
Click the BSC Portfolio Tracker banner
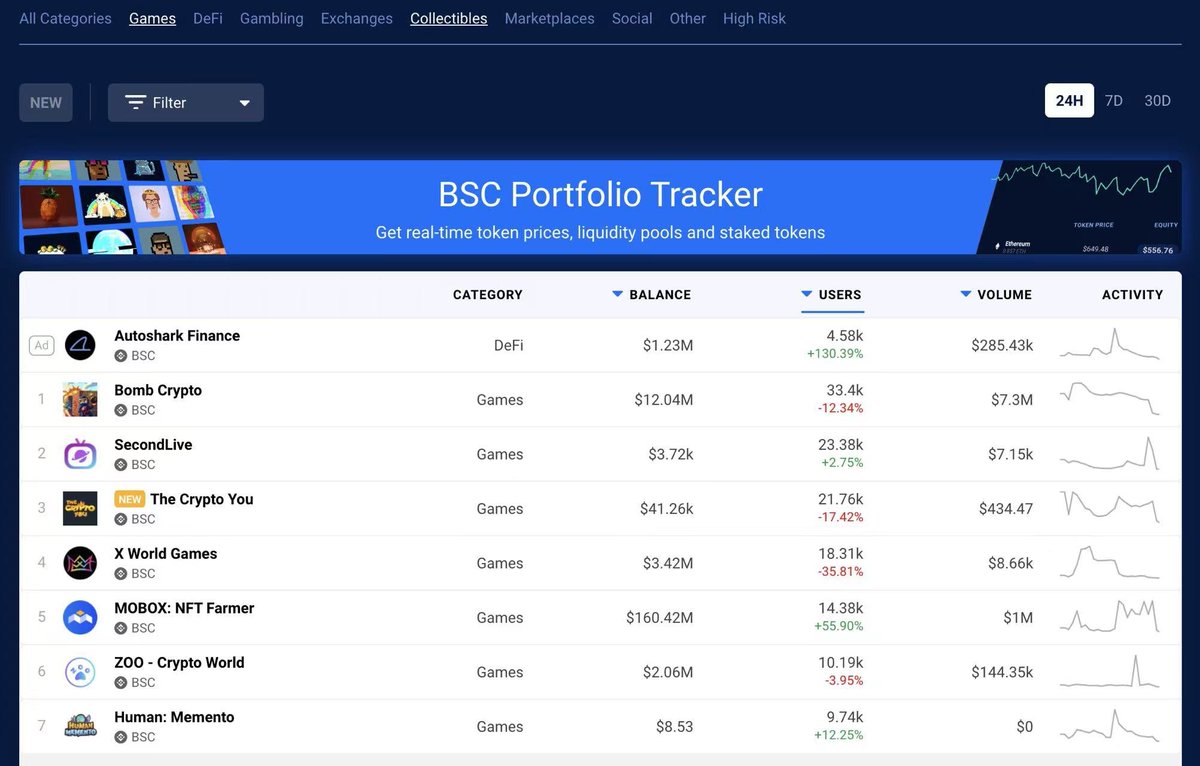[x=600, y=207]
